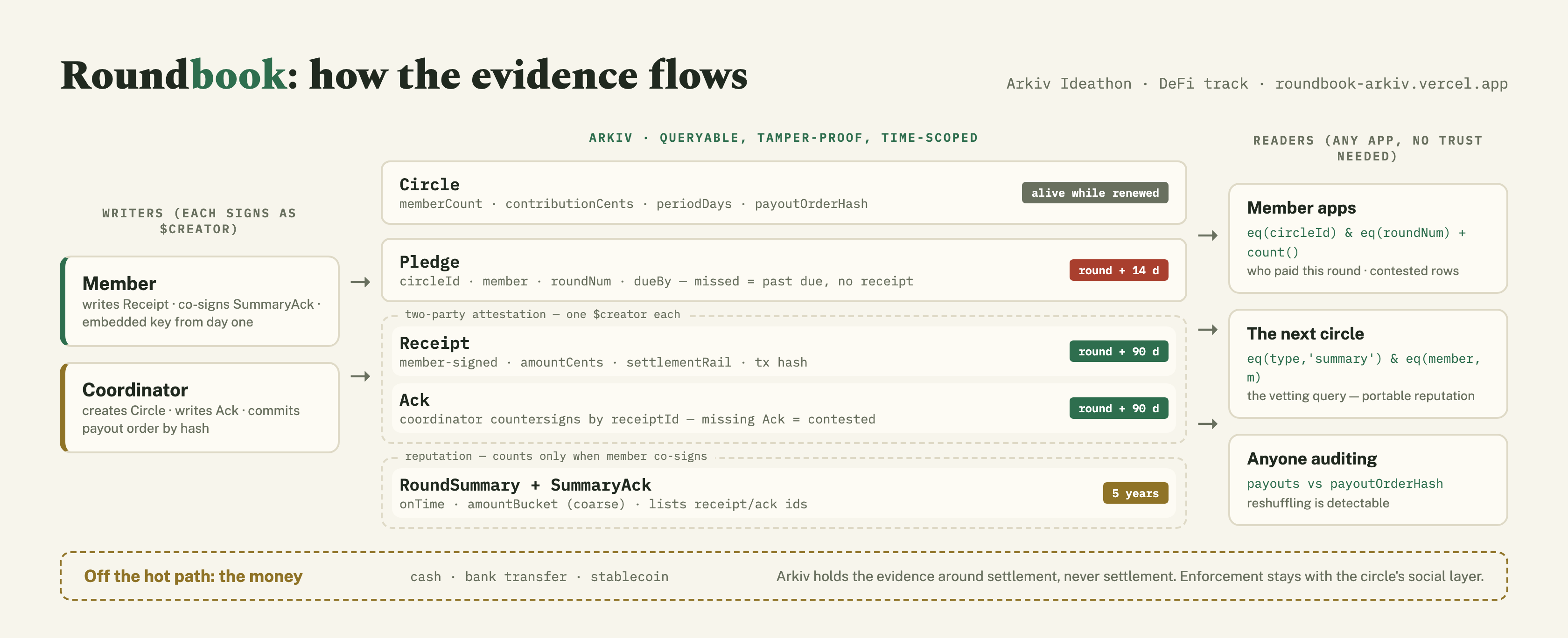Click the 'ARKIV · QUERYABLE, TAMPER-PROOF, TIME-SCOPED' header
The image size is (1568, 638).
(x=784, y=138)
